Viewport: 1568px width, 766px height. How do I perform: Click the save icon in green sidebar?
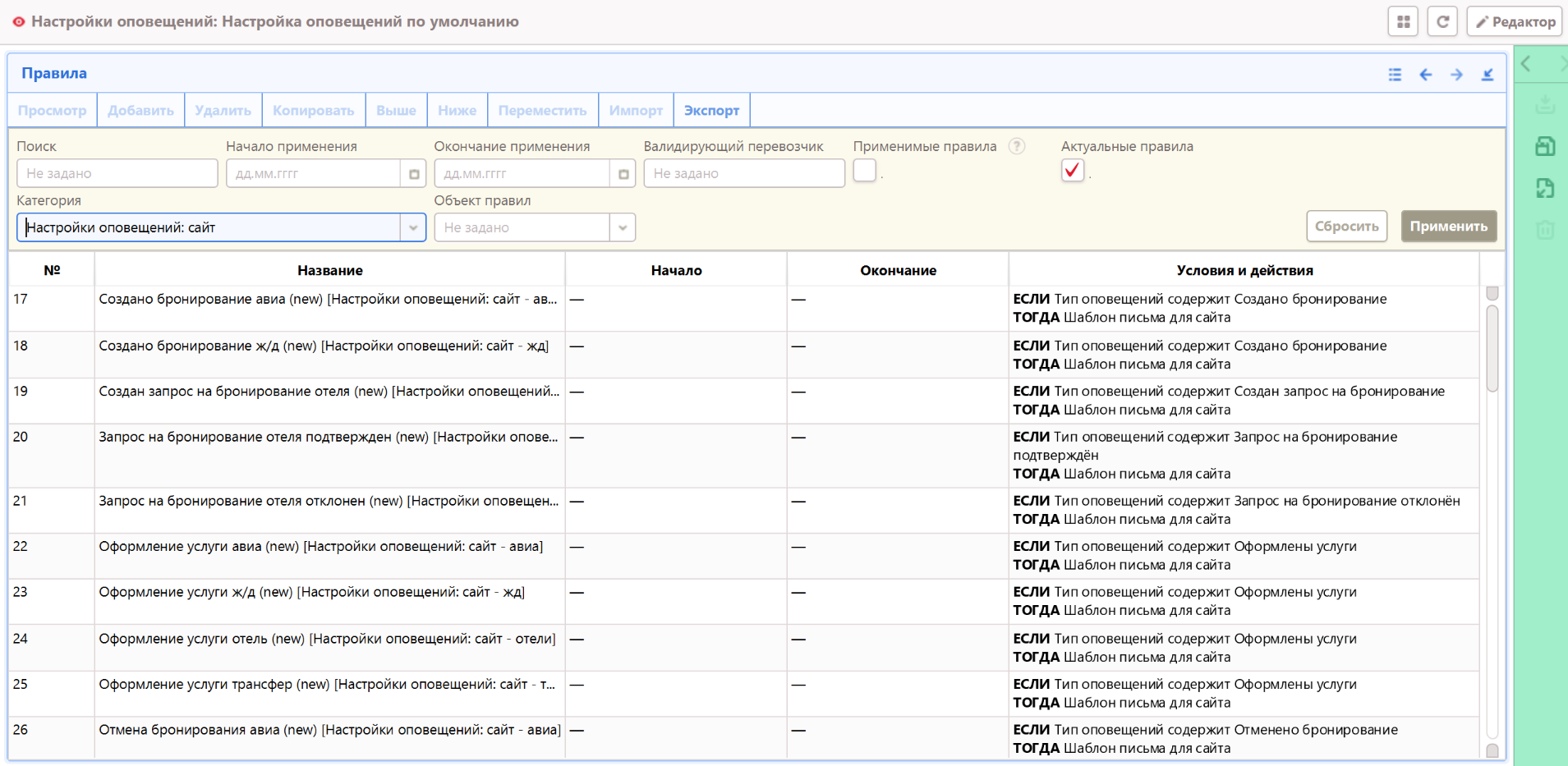[1544, 147]
